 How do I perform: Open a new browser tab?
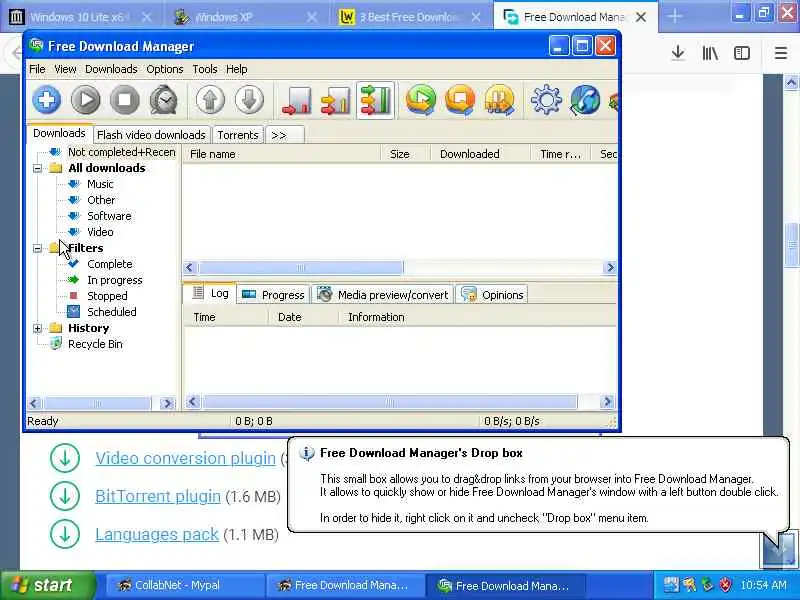click(x=674, y=17)
